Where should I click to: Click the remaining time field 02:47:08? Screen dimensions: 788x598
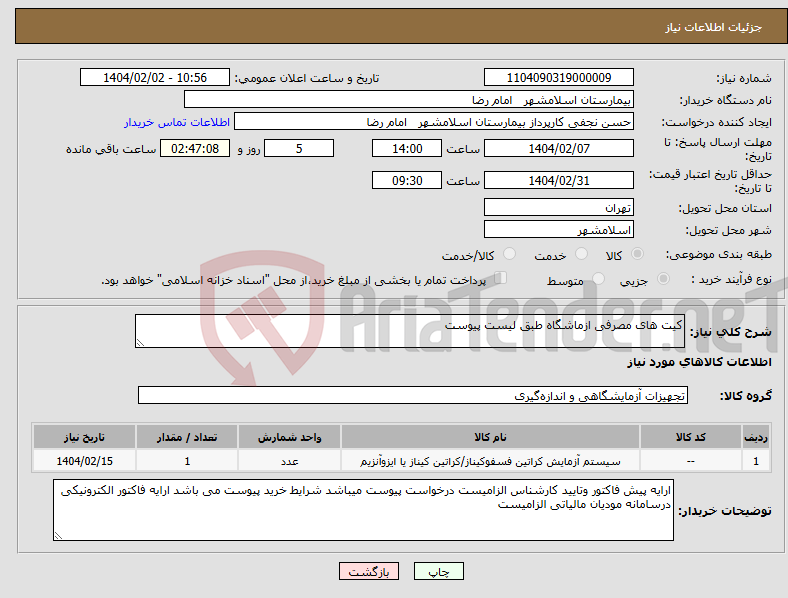coord(195,148)
